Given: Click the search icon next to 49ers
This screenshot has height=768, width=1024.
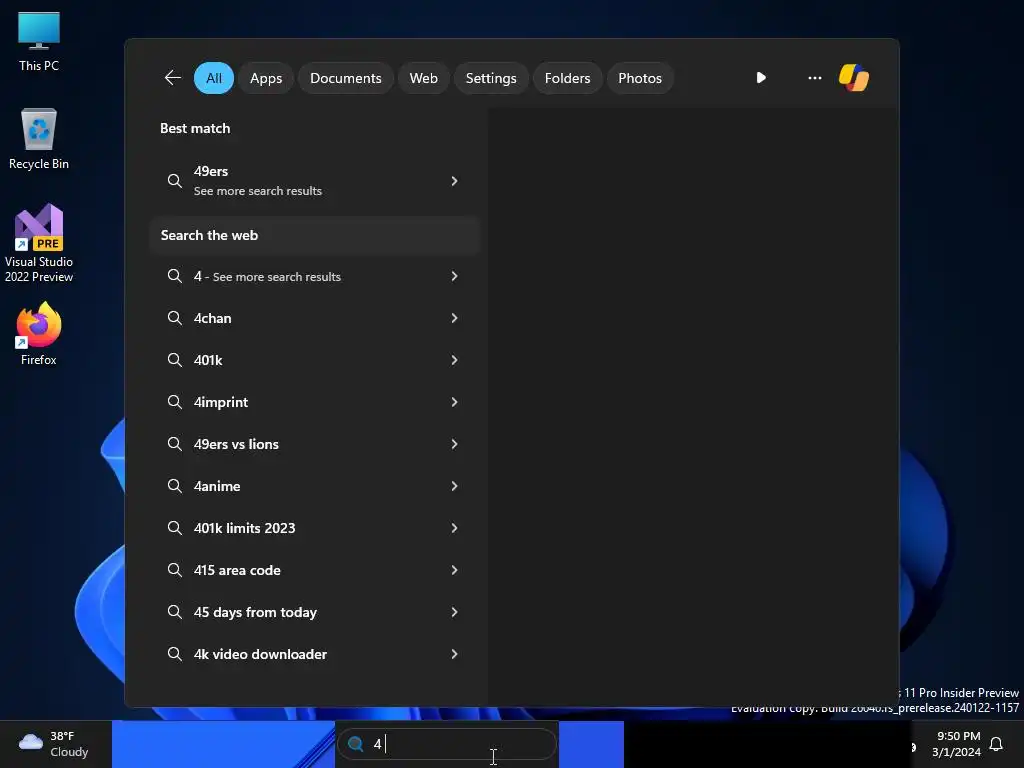Looking at the screenshot, I should point(174,181).
